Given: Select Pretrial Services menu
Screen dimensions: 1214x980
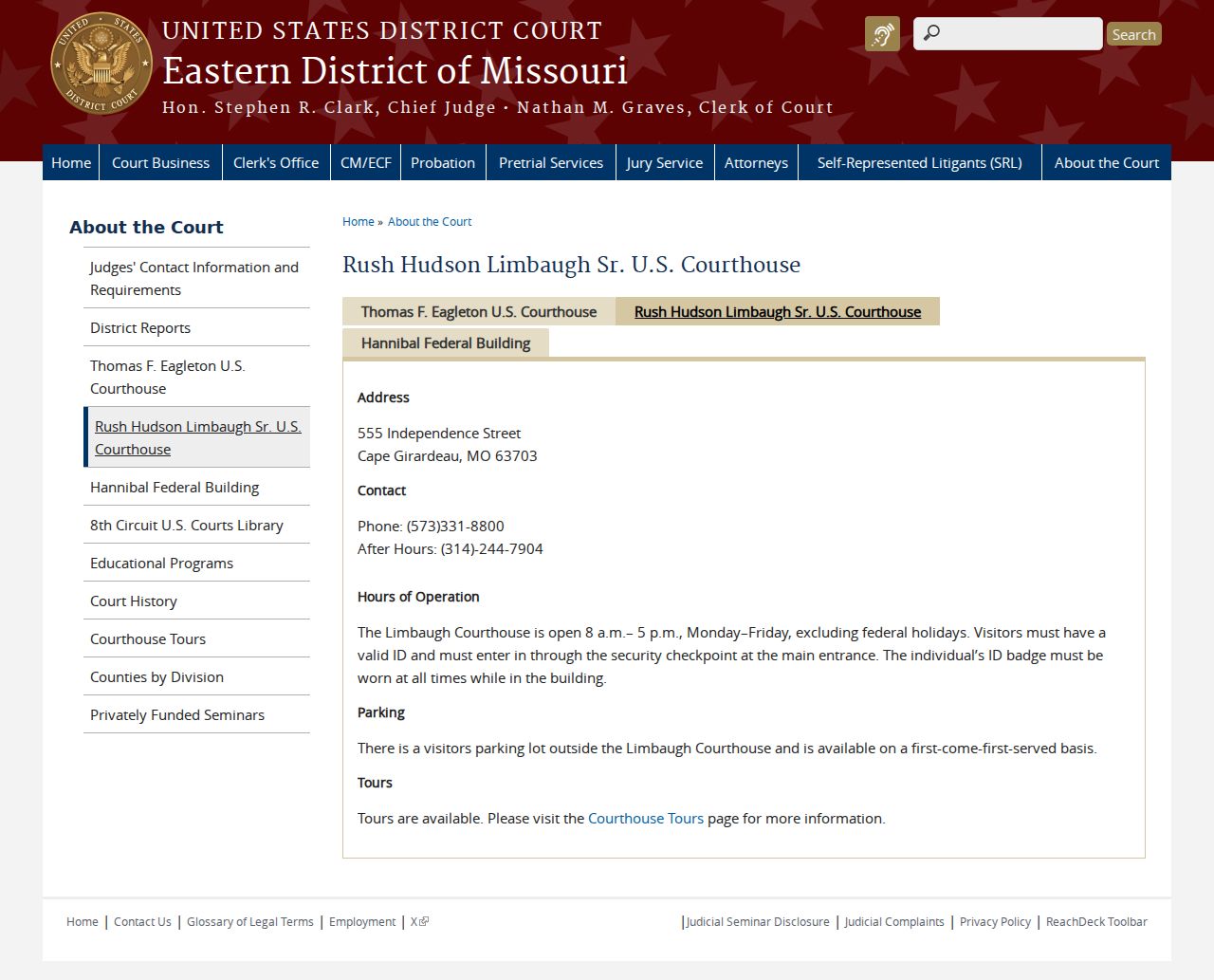Looking at the screenshot, I should click(551, 162).
